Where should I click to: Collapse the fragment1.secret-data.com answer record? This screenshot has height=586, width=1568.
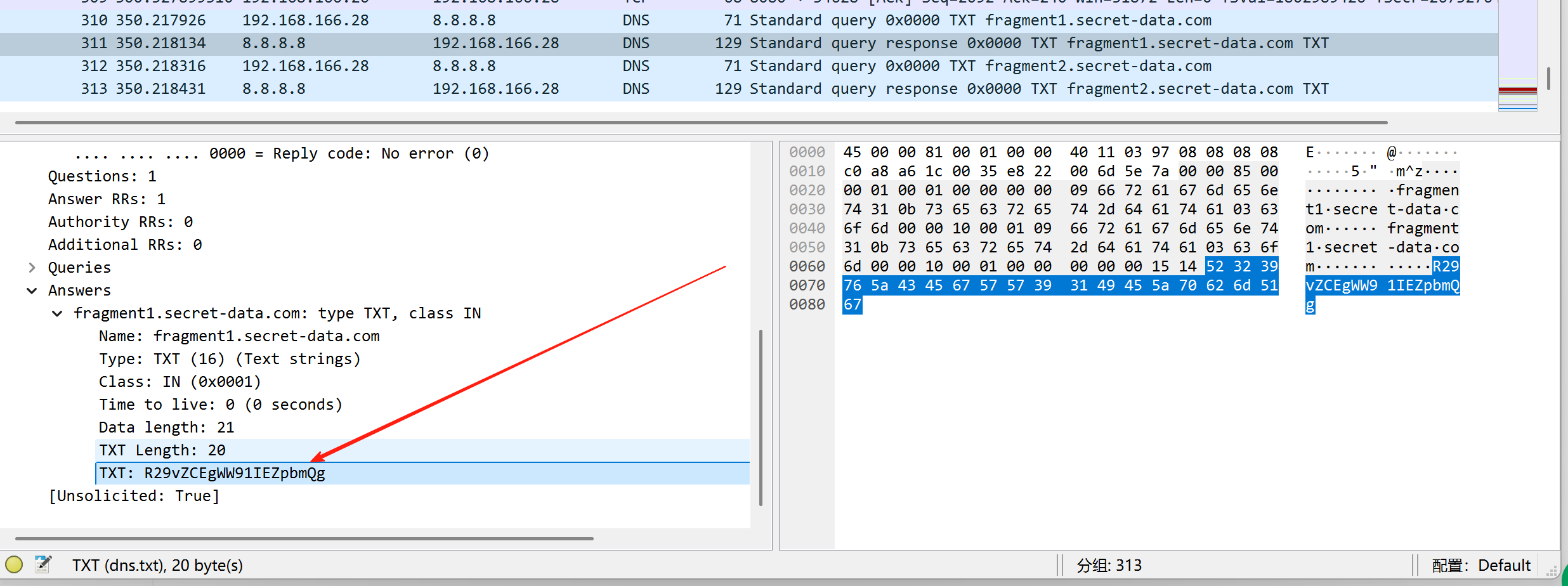coord(57,313)
